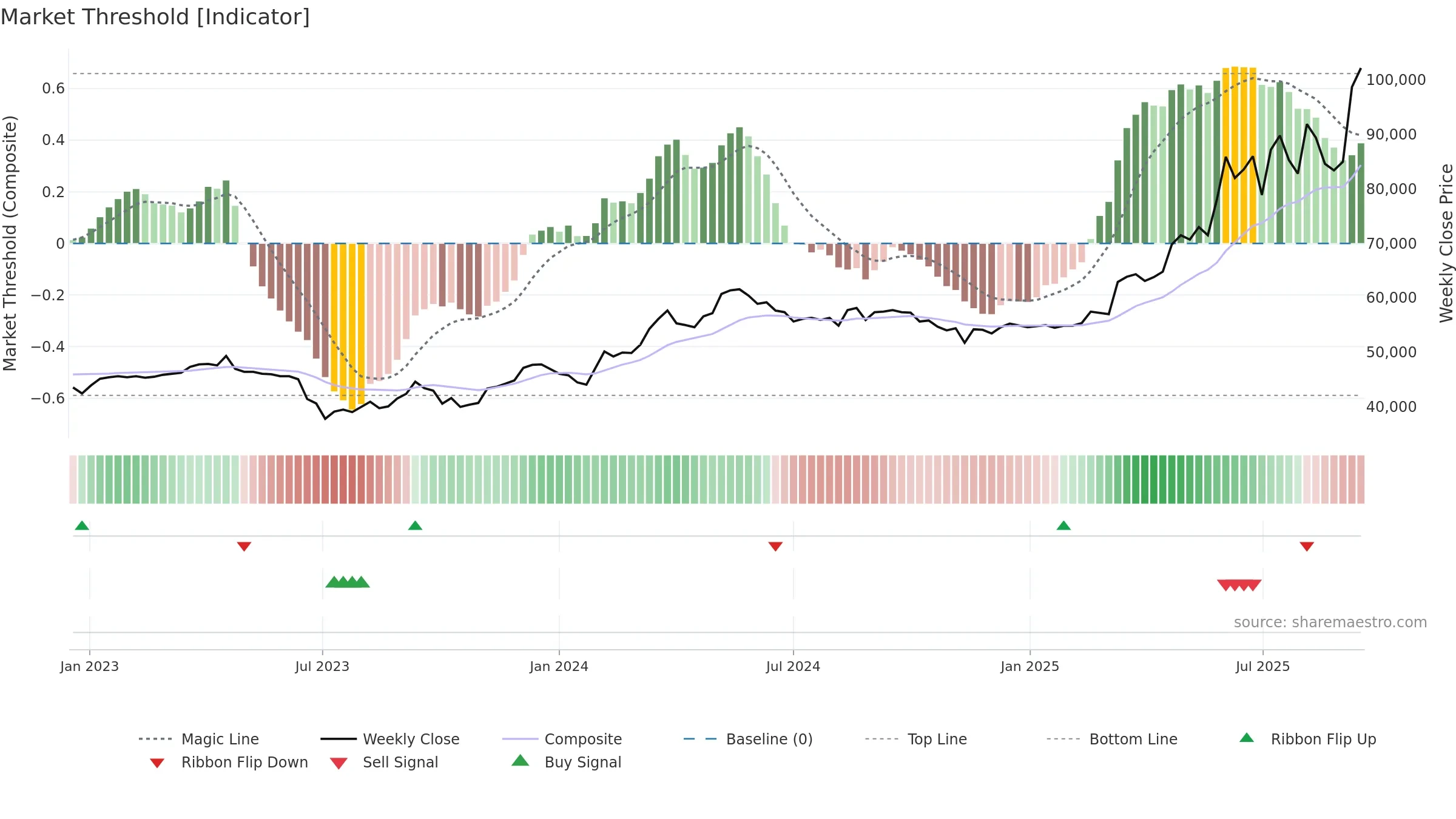Screen dimensions: 1456x819
Task: Click the 40,000 price axis label
Action: pyautogui.click(x=1391, y=407)
